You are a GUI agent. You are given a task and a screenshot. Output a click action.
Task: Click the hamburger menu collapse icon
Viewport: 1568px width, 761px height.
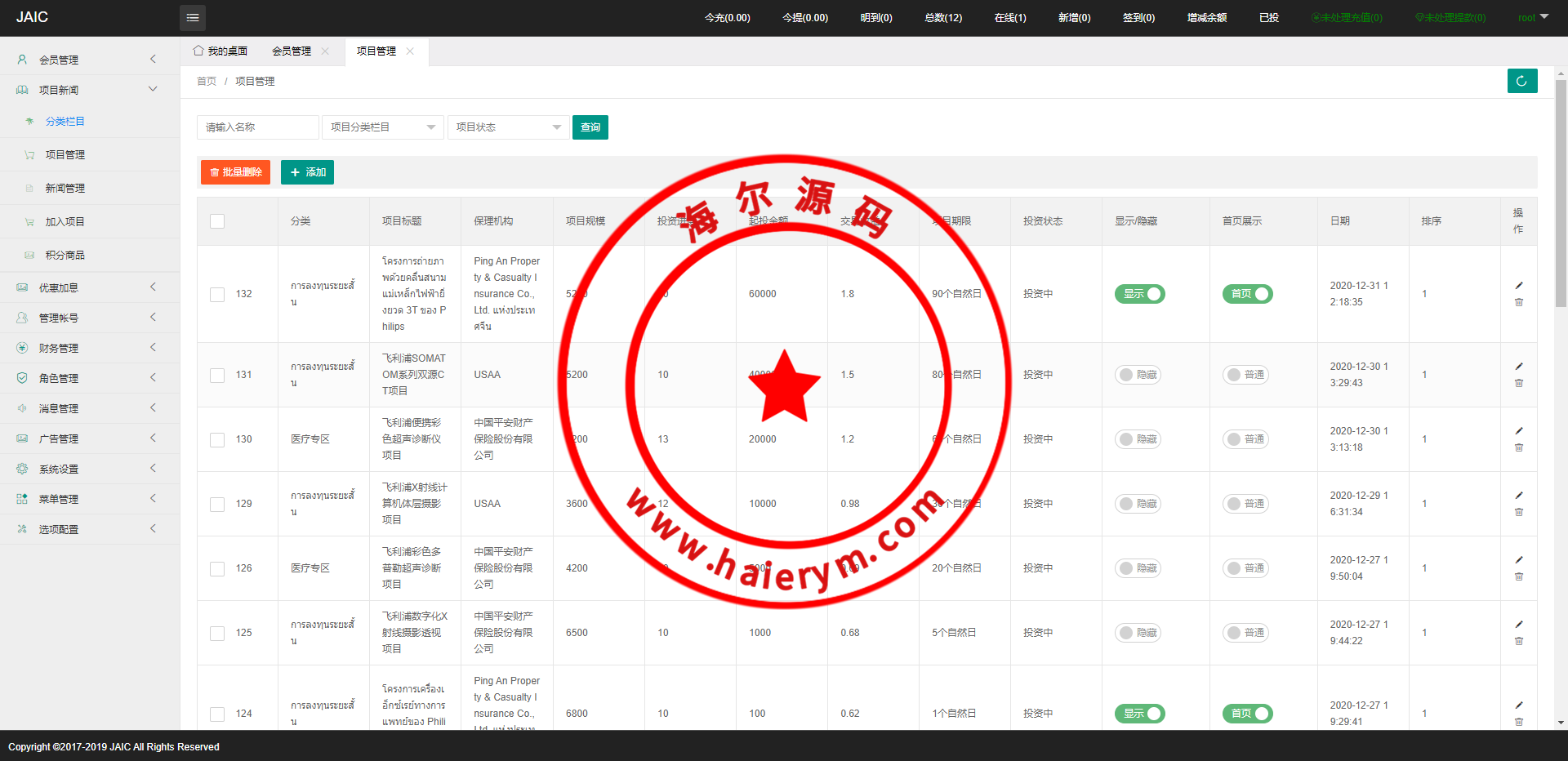pos(193,18)
